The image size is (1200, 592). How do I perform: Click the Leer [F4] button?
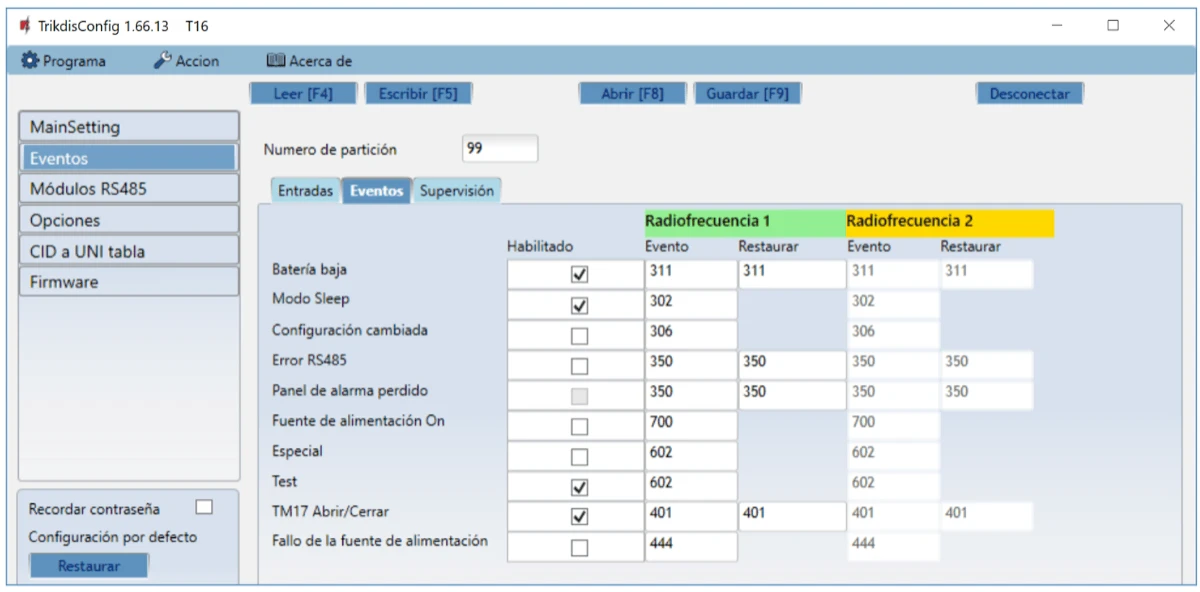pos(302,94)
